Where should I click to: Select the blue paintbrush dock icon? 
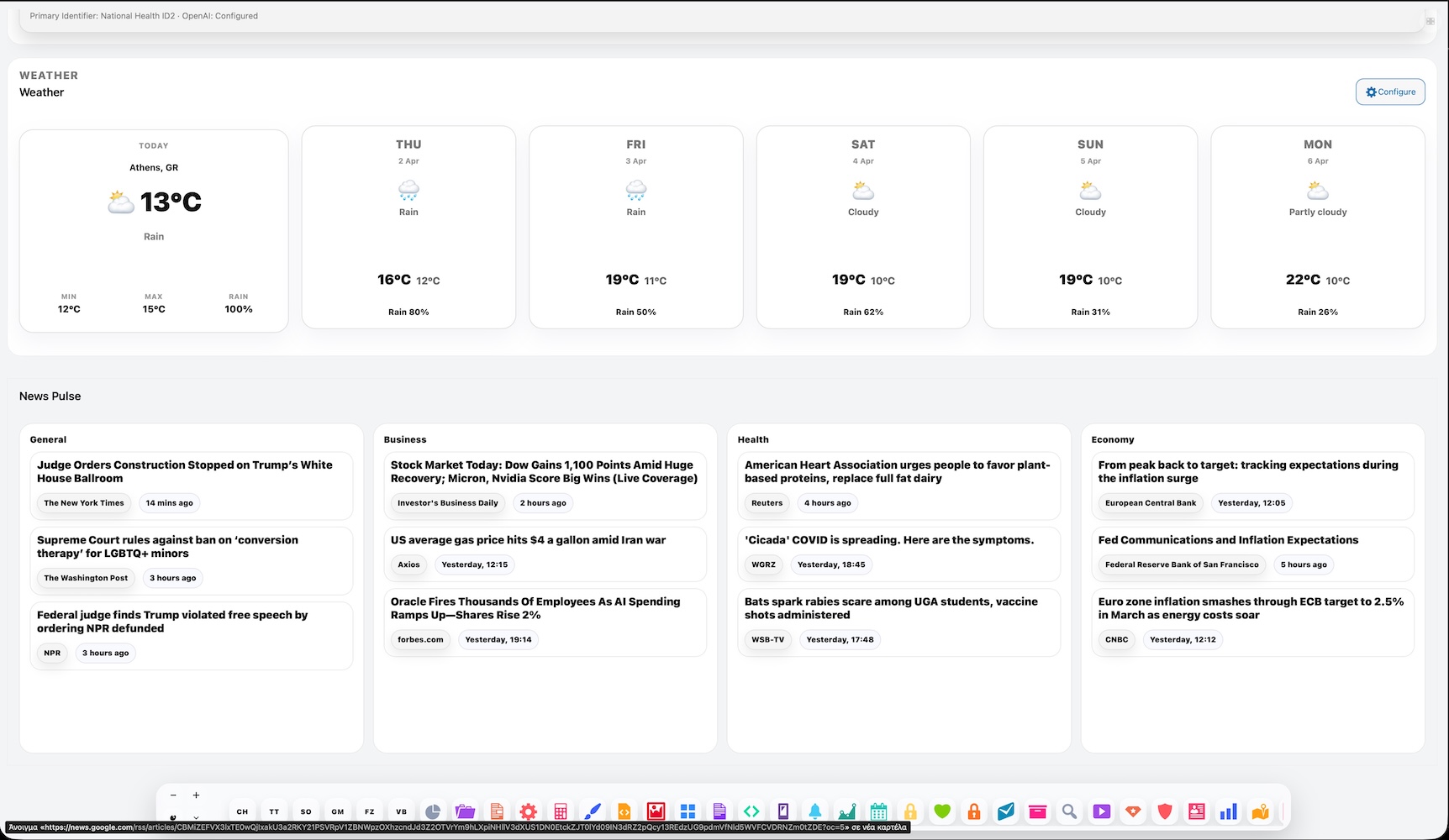[x=593, y=811]
